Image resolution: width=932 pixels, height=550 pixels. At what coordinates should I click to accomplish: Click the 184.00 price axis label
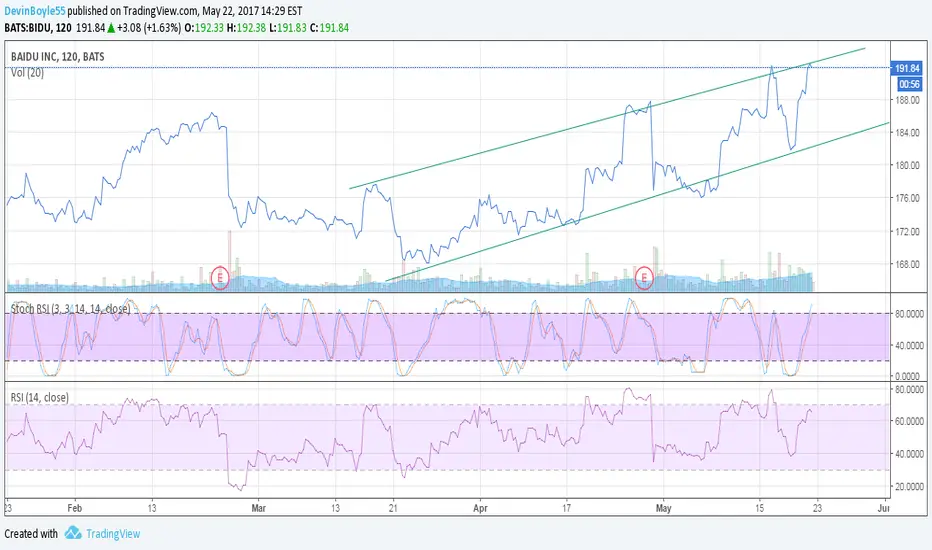[907, 133]
